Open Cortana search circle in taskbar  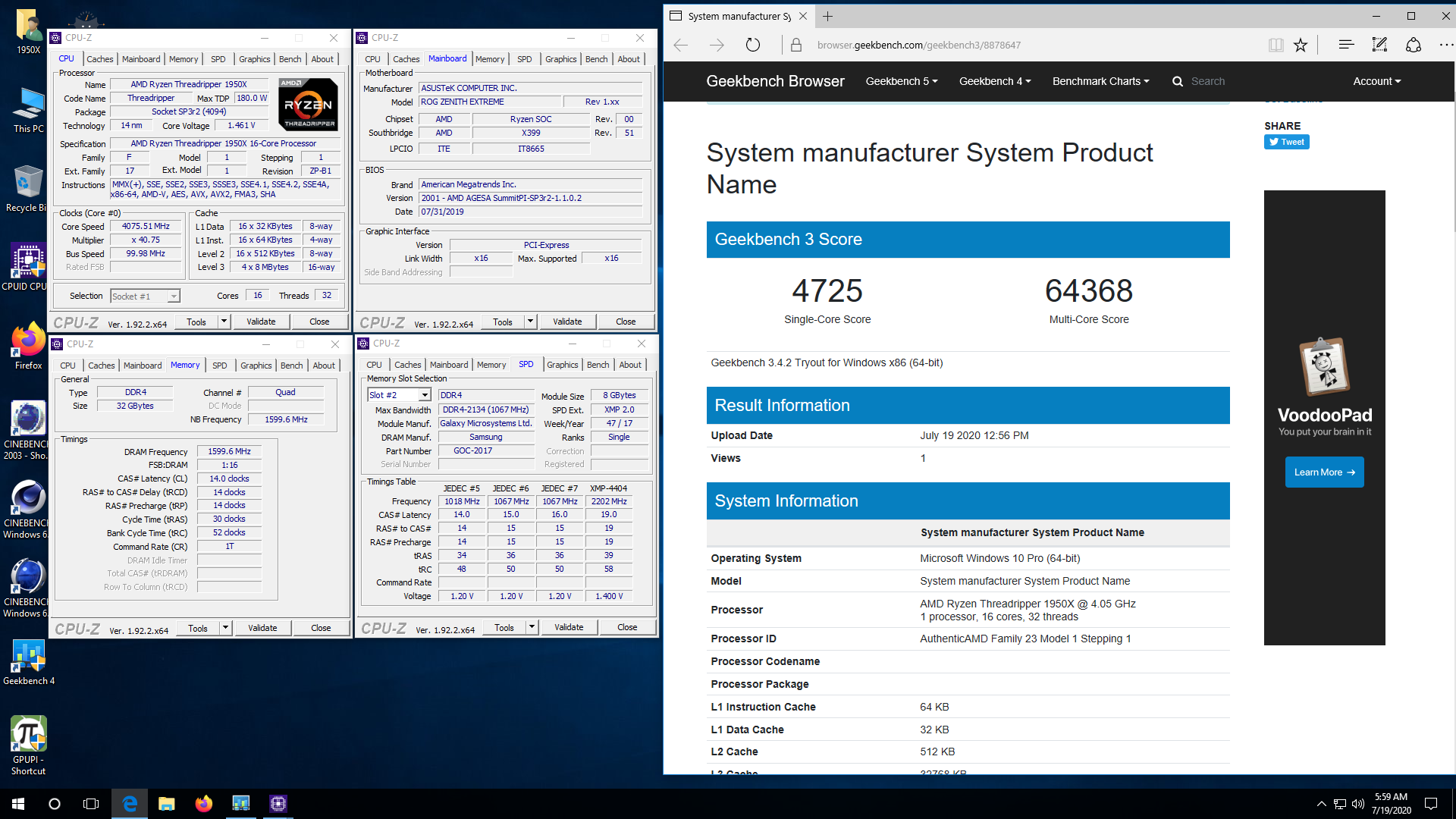pyautogui.click(x=55, y=804)
